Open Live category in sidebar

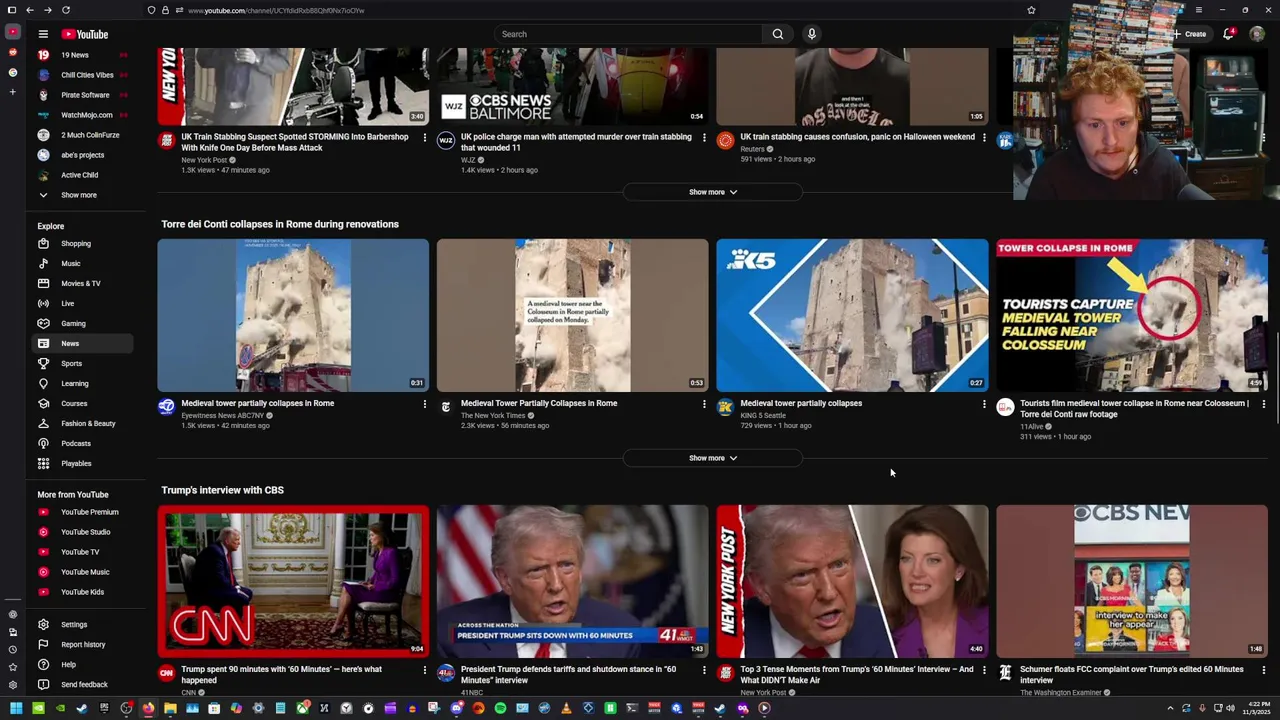point(82,303)
